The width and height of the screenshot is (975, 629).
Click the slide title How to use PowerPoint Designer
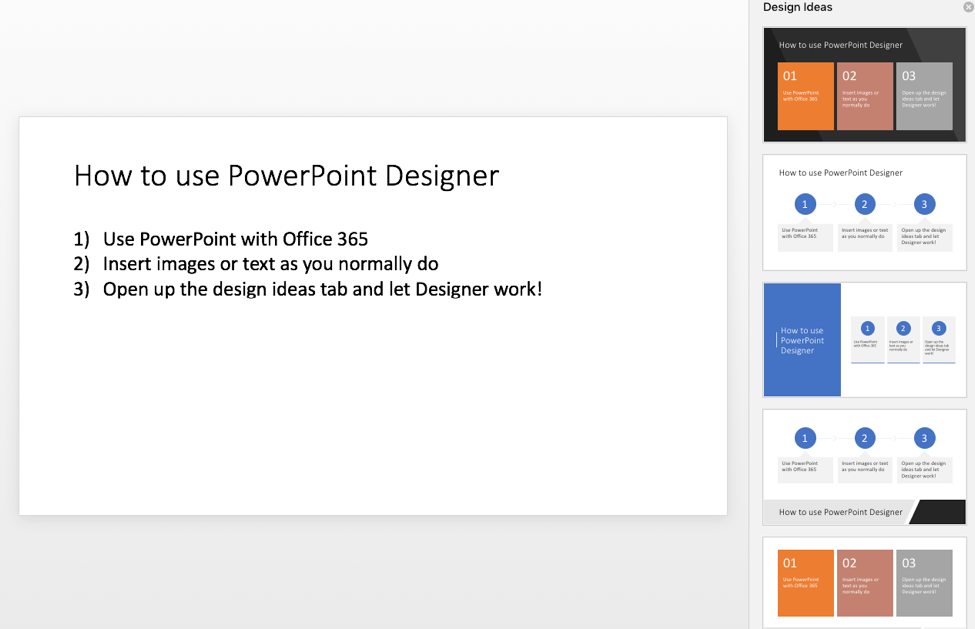pyautogui.click(x=286, y=176)
